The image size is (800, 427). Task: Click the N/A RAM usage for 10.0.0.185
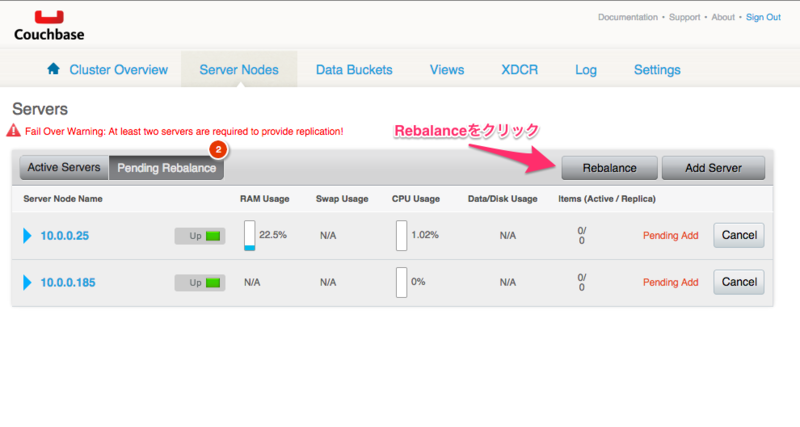(x=252, y=282)
